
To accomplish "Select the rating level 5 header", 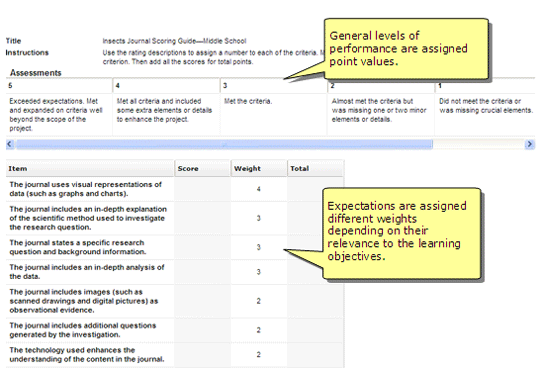I will click(x=59, y=86).
